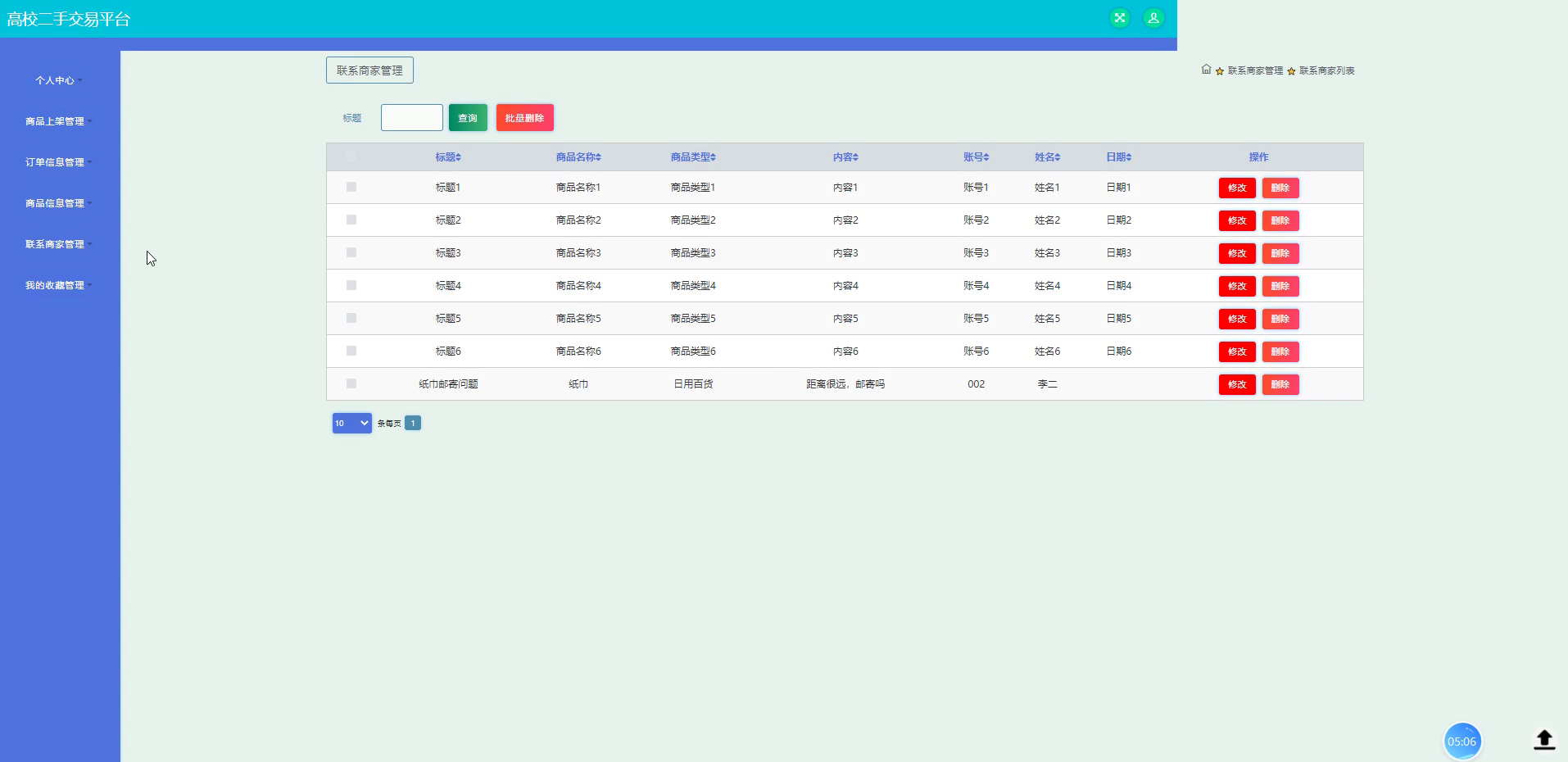The height and width of the screenshot is (762, 1568).
Task: Select the 距离很远，邮寄吗 content cell
Action: 845,384
